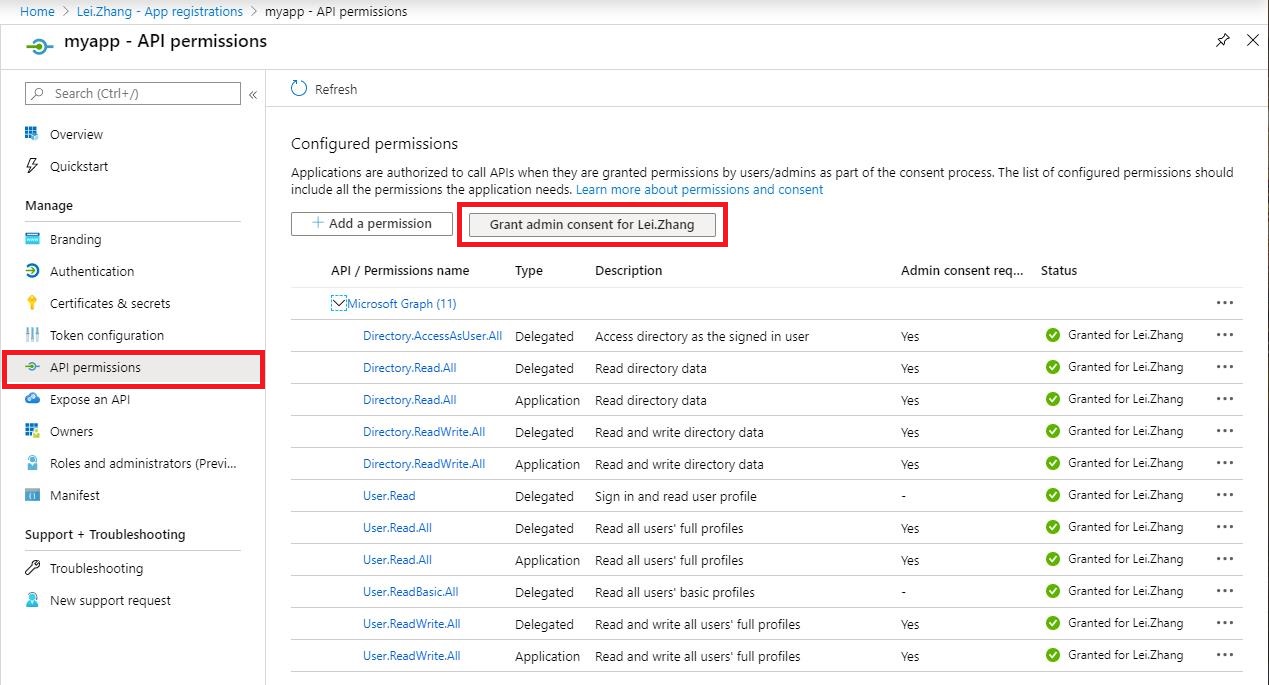Open Microsoft Graph (11) link
Image resolution: width=1269 pixels, height=685 pixels.
(x=402, y=303)
